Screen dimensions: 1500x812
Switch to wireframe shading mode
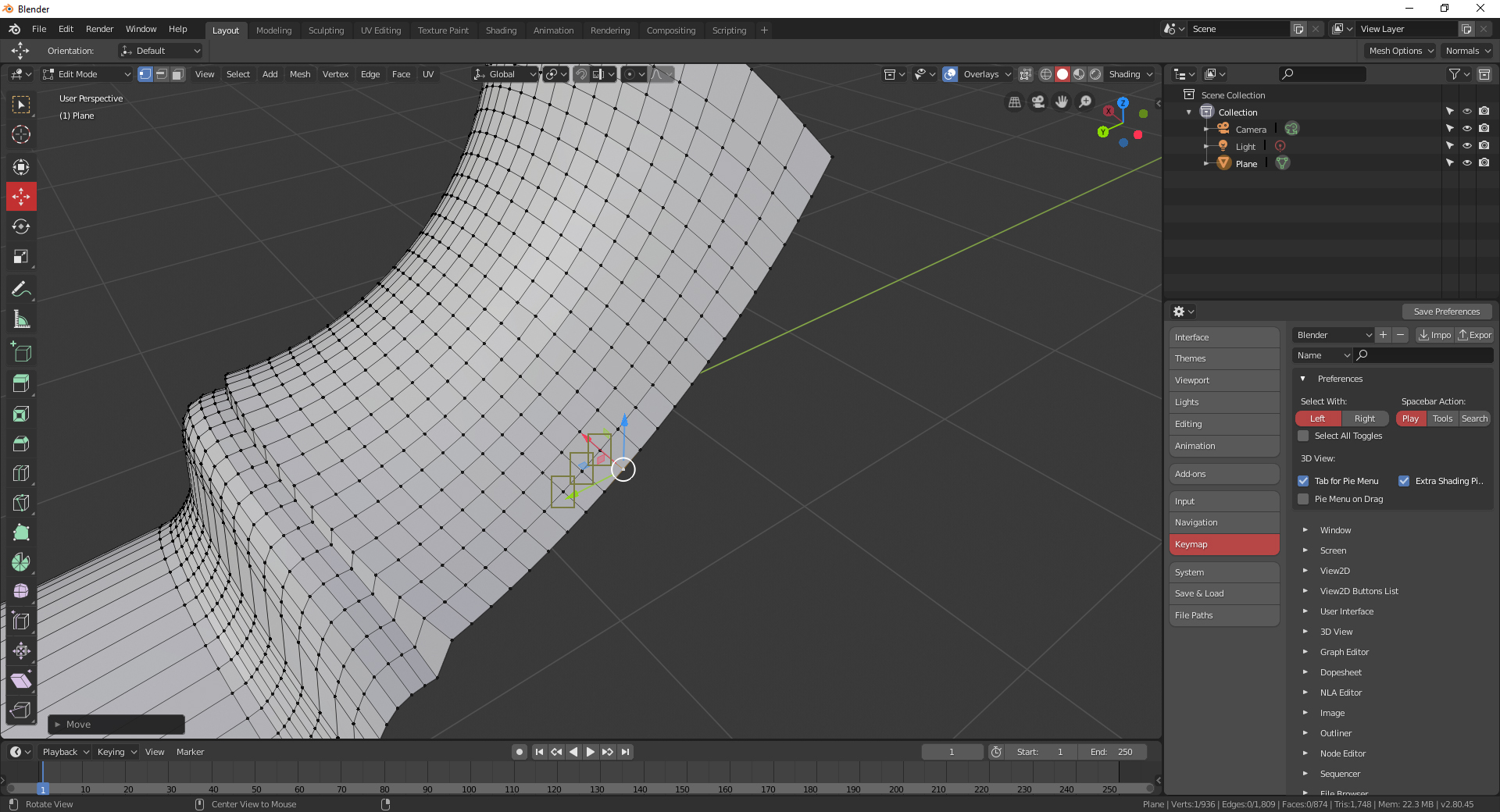click(1045, 74)
